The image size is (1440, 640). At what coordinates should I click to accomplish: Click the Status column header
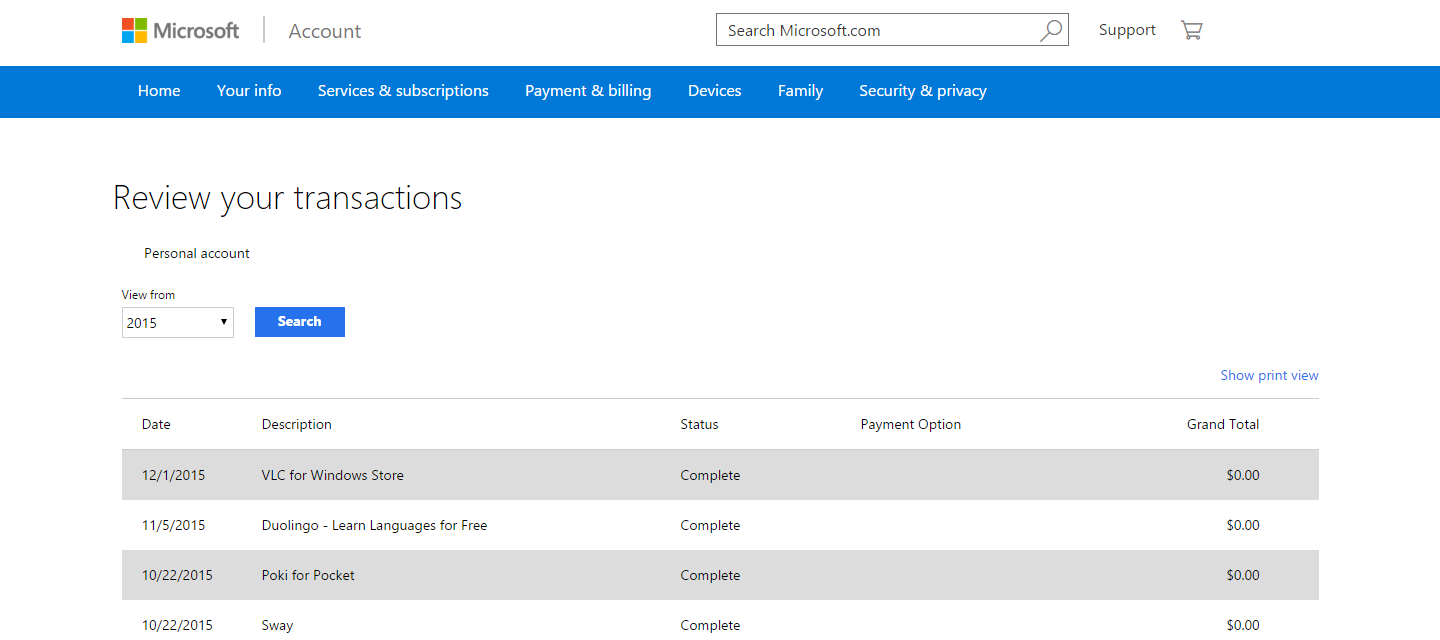(x=699, y=424)
